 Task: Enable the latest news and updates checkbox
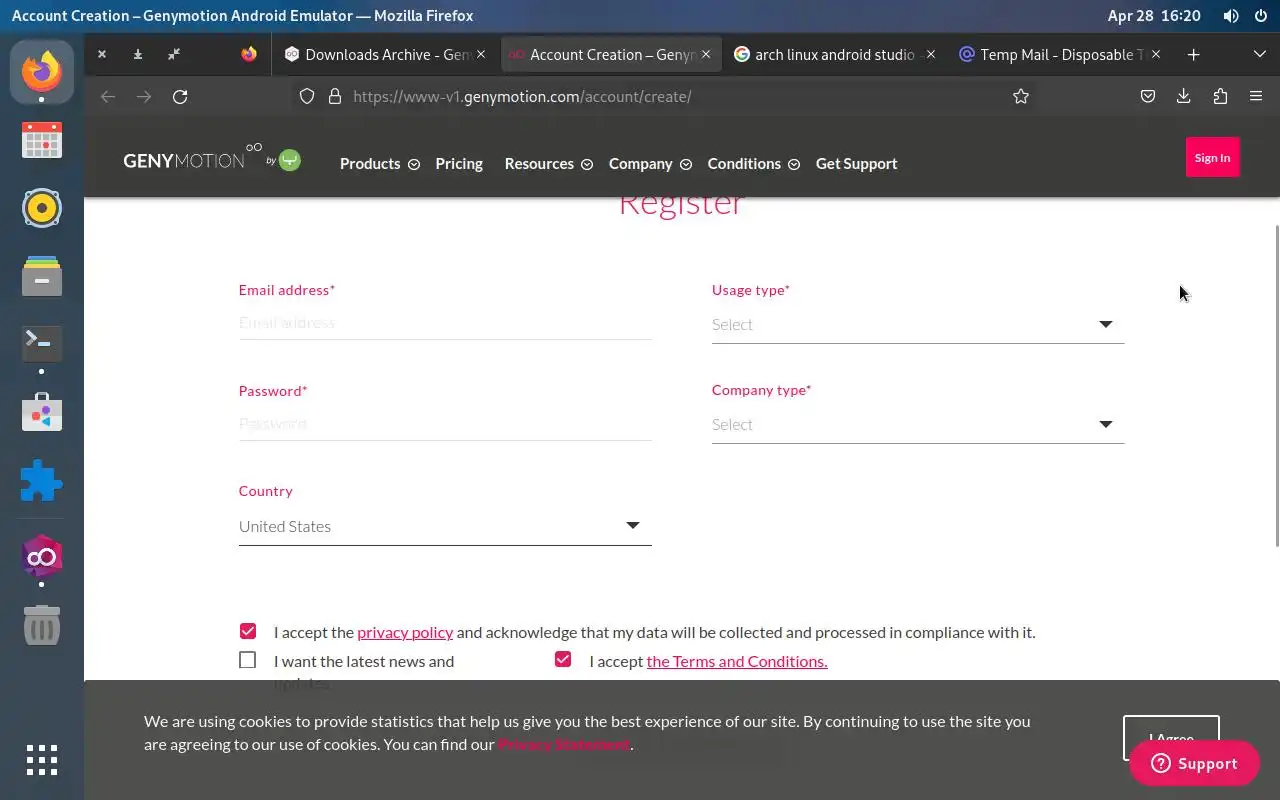(x=248, y=660)
